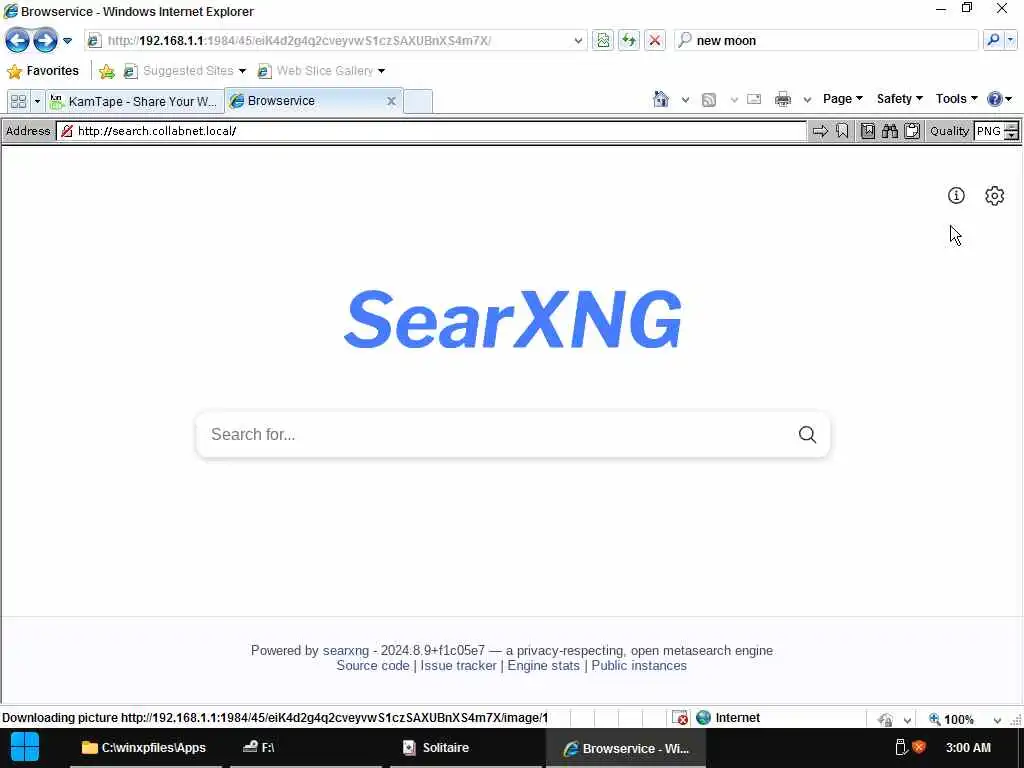Click the USB device tray icon
The width and height of the screenshot is (1024, 768).
click(900, 747)
